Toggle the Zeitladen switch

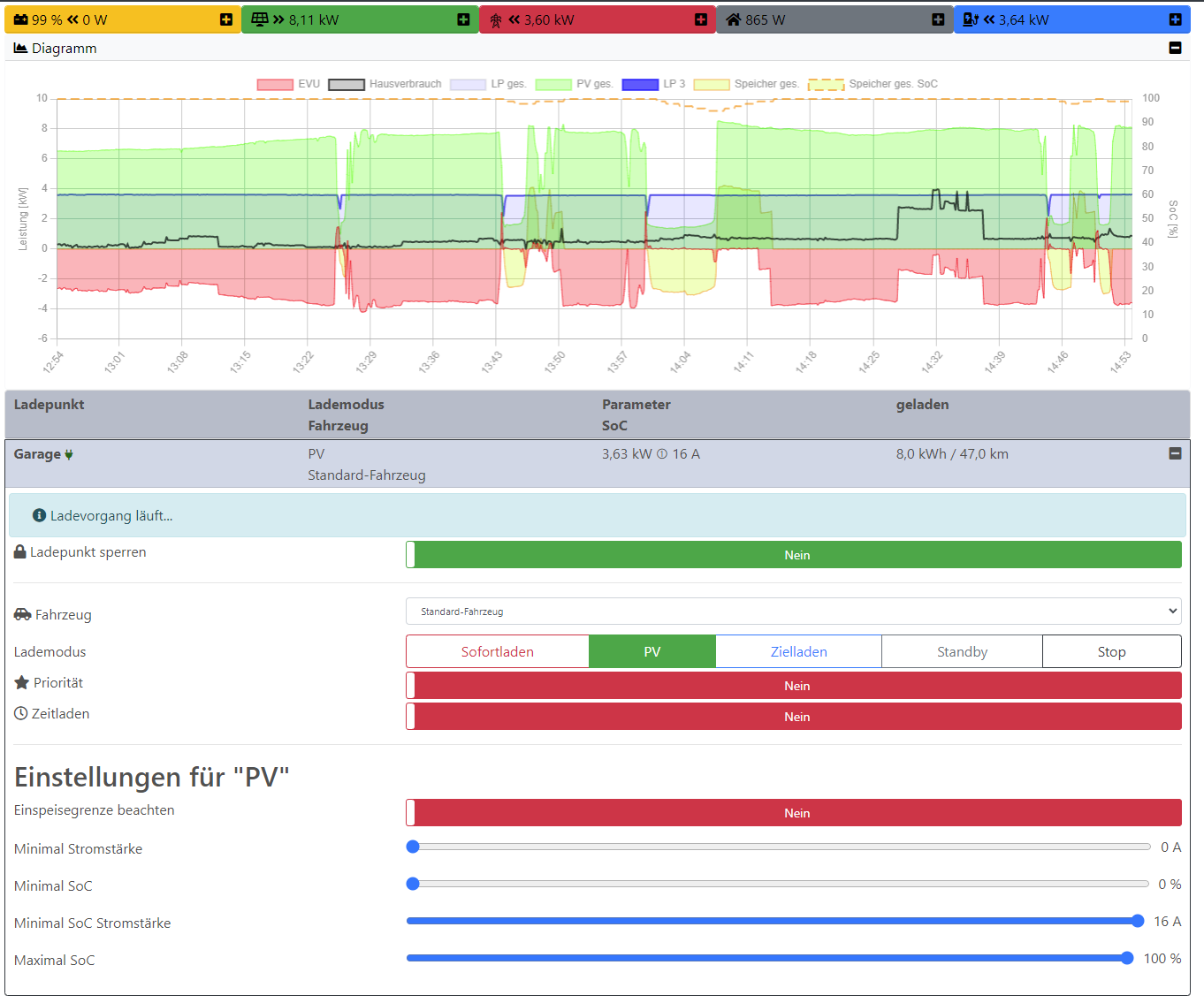pos(793,717)
